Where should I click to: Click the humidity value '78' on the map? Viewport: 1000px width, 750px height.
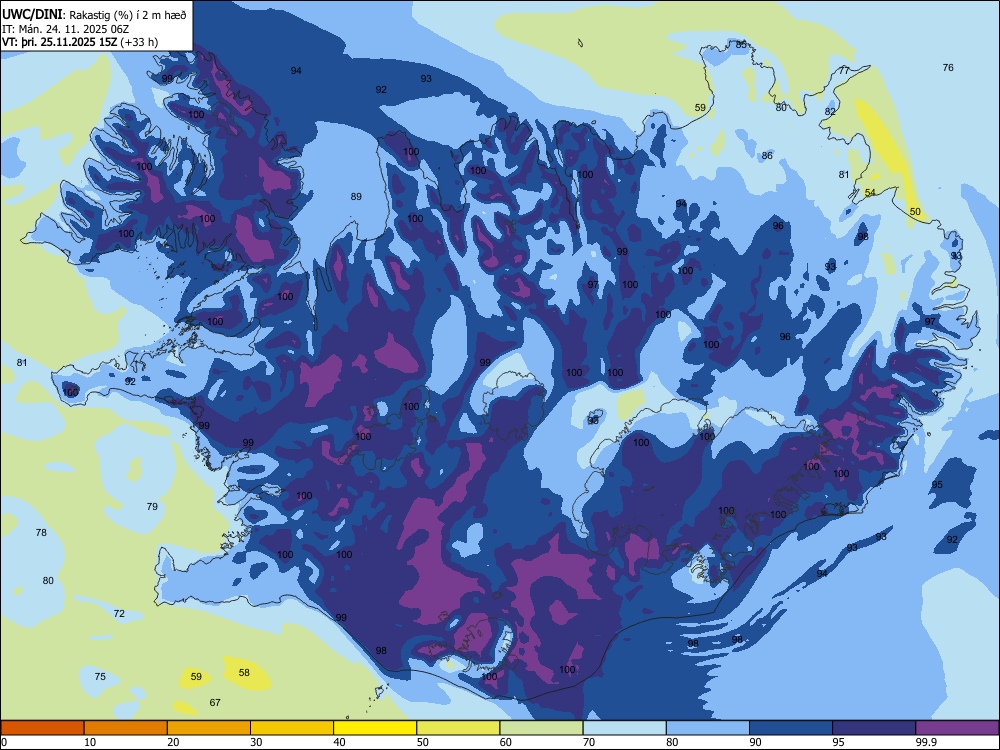(x=41, y=533)
